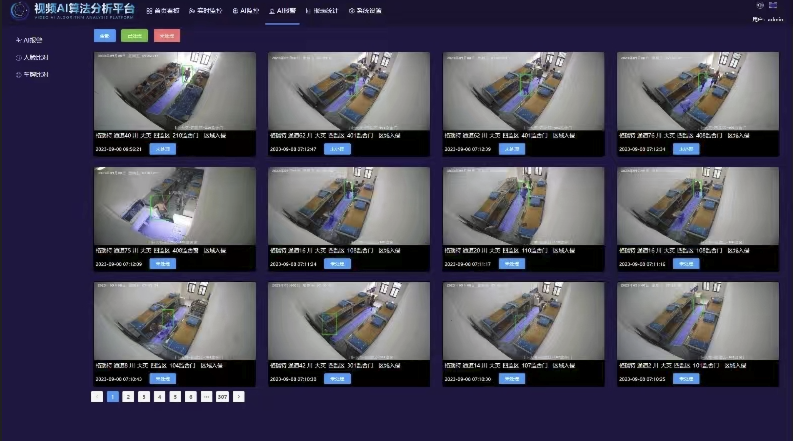This screenshot has width=793, height=441.
Task: Click the red 未处理 filter button
Action: 166,36
